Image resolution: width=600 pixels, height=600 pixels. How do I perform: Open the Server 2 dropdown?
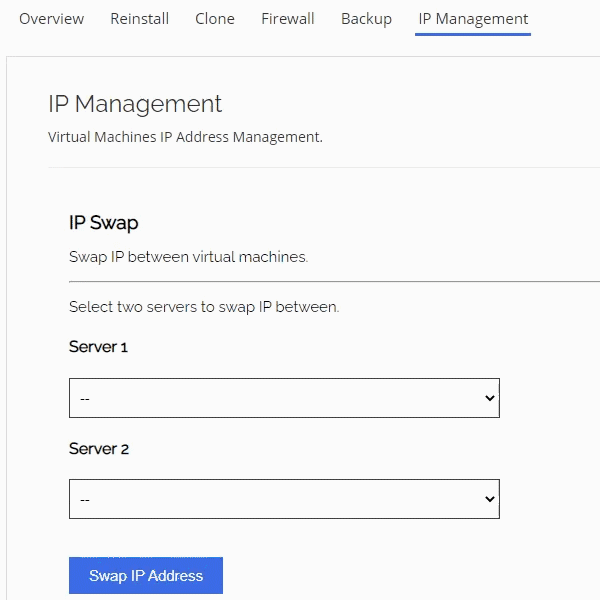point(284,499)
